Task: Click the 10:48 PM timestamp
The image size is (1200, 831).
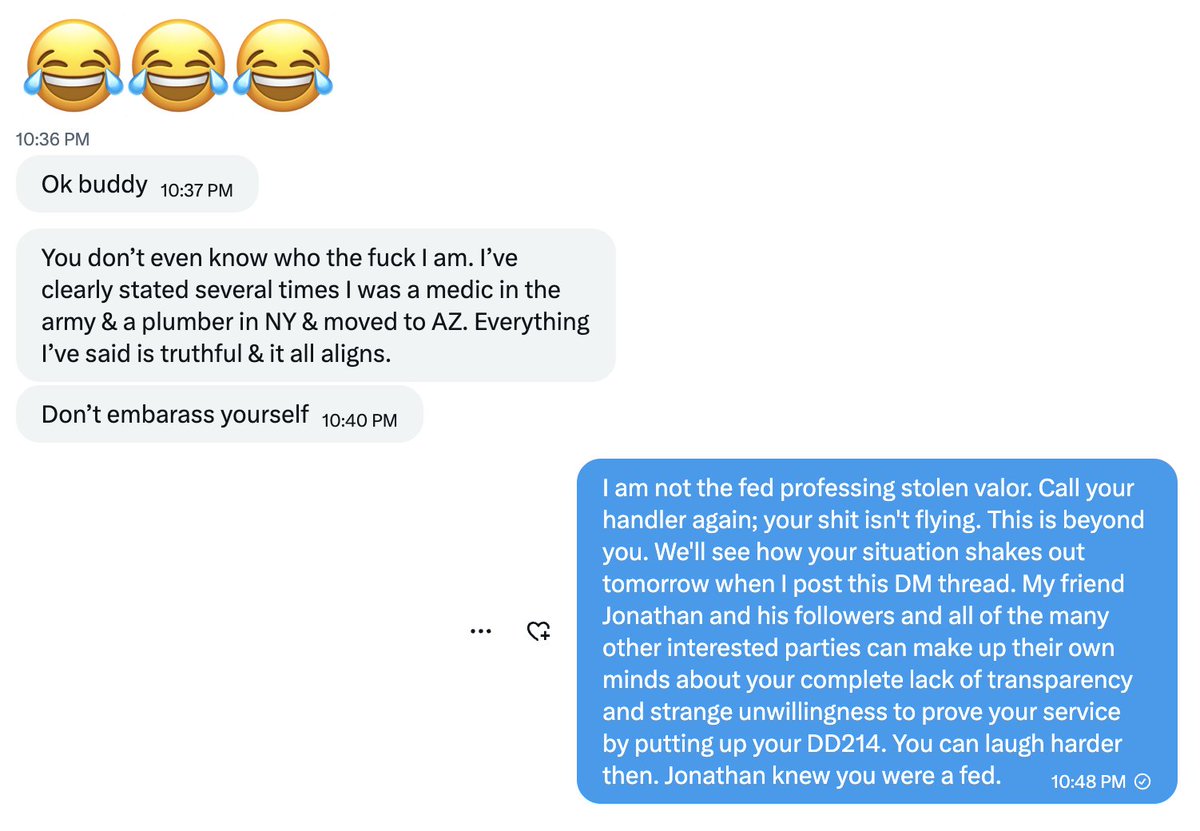Action: [1088, 781]
